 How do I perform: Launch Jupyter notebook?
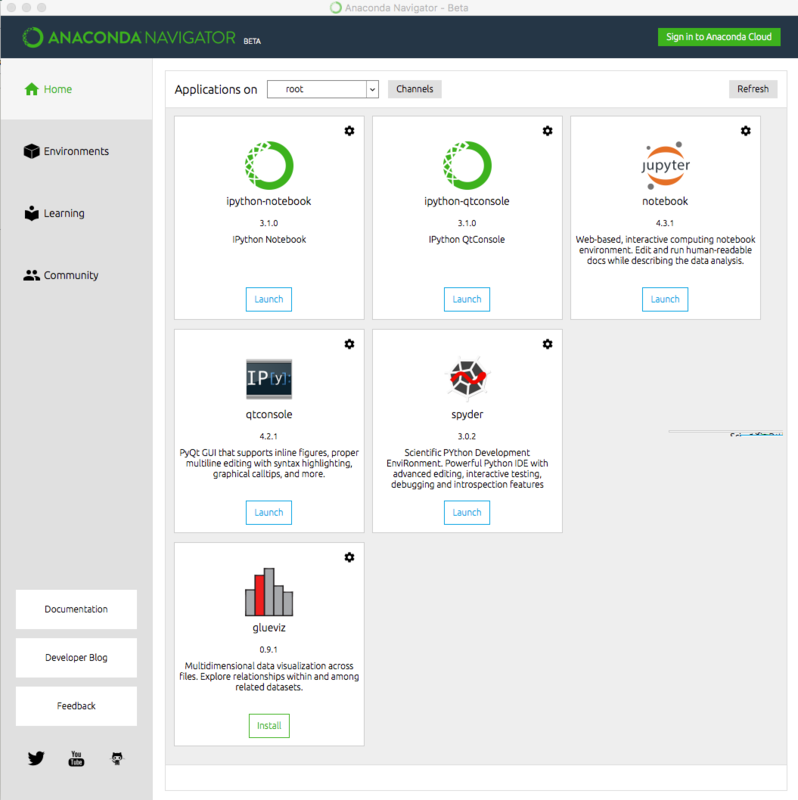pyautogui.click(x=665, y=299)
